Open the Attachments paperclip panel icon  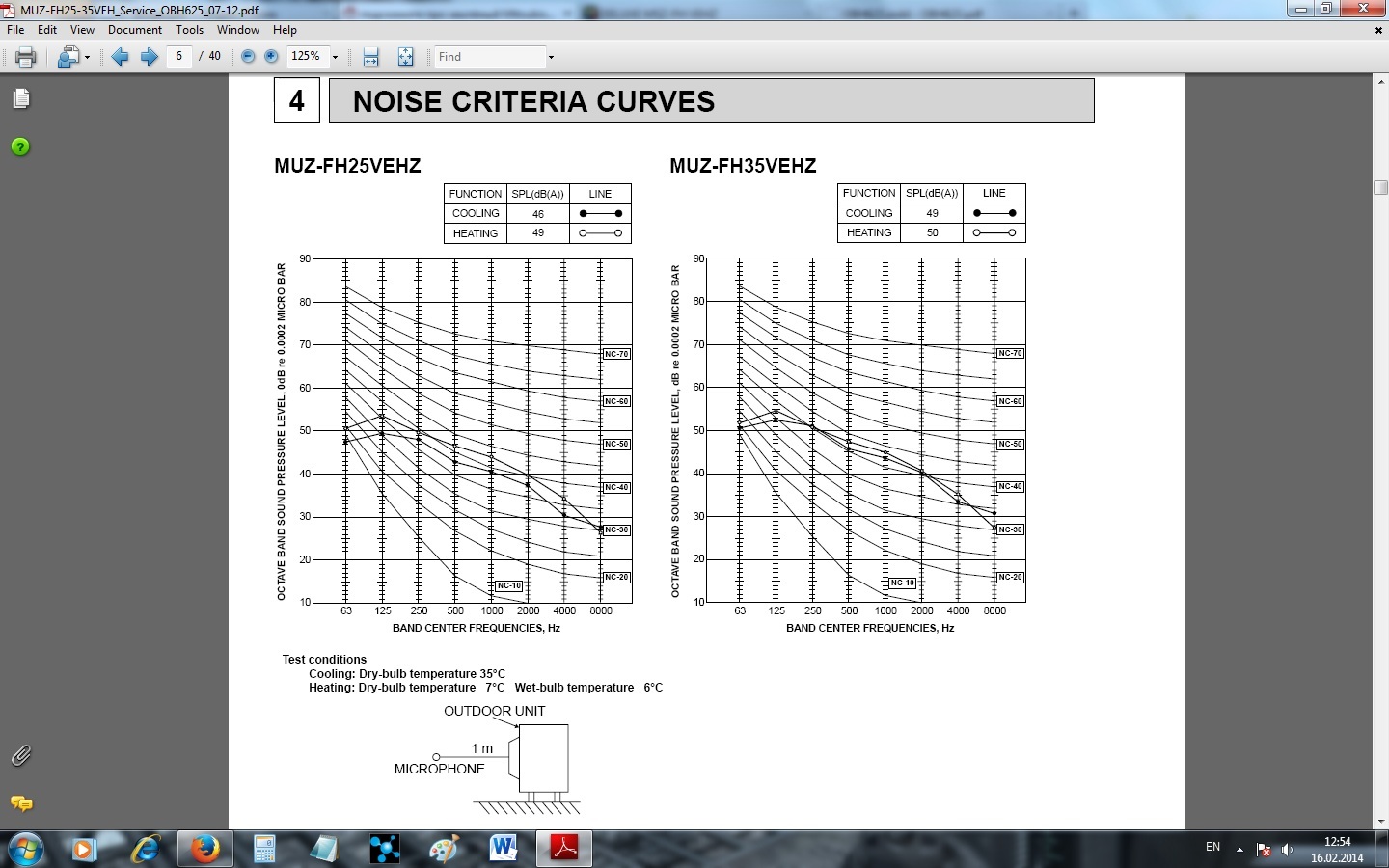(20, 755)
